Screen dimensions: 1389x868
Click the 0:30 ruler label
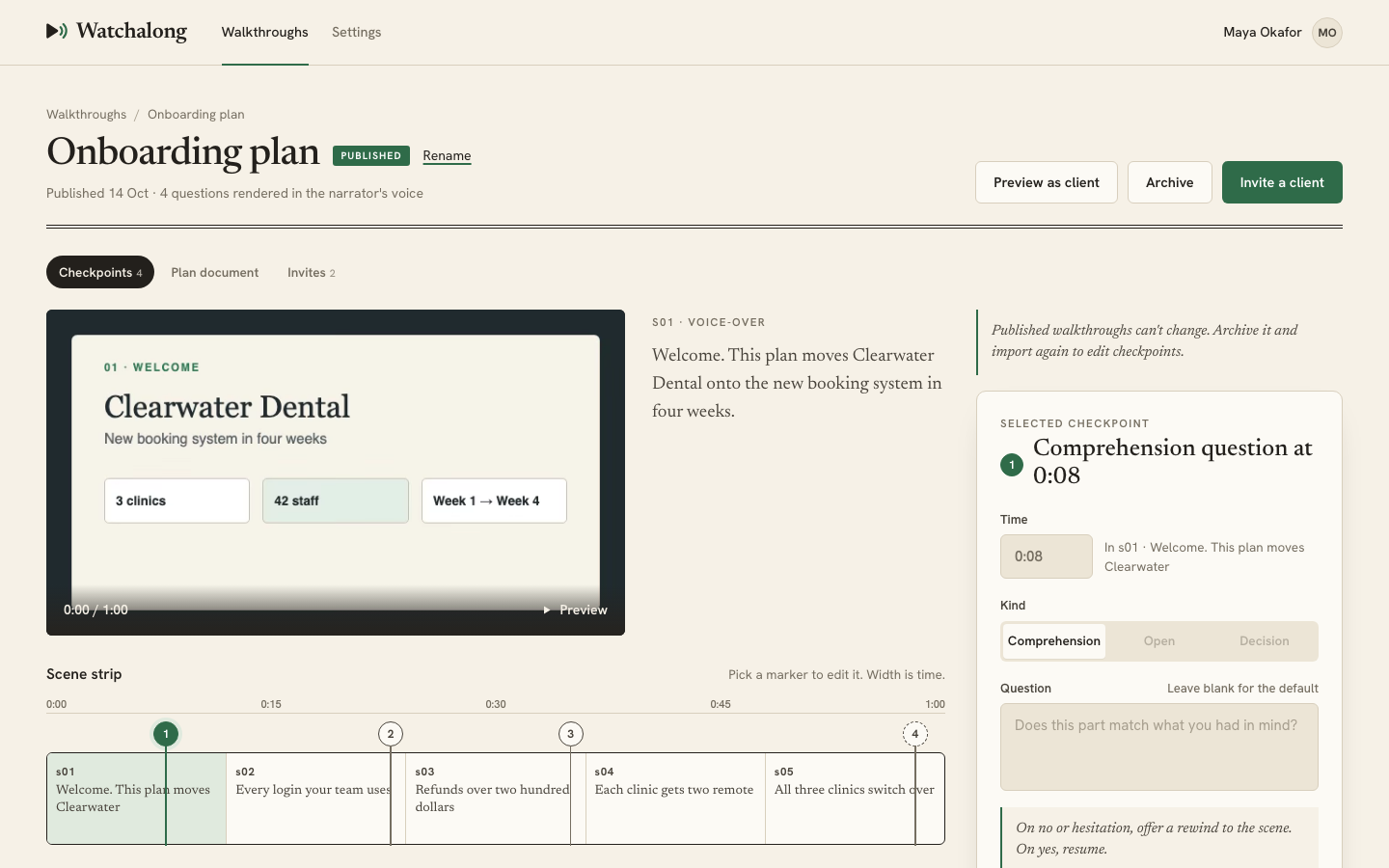496,704
